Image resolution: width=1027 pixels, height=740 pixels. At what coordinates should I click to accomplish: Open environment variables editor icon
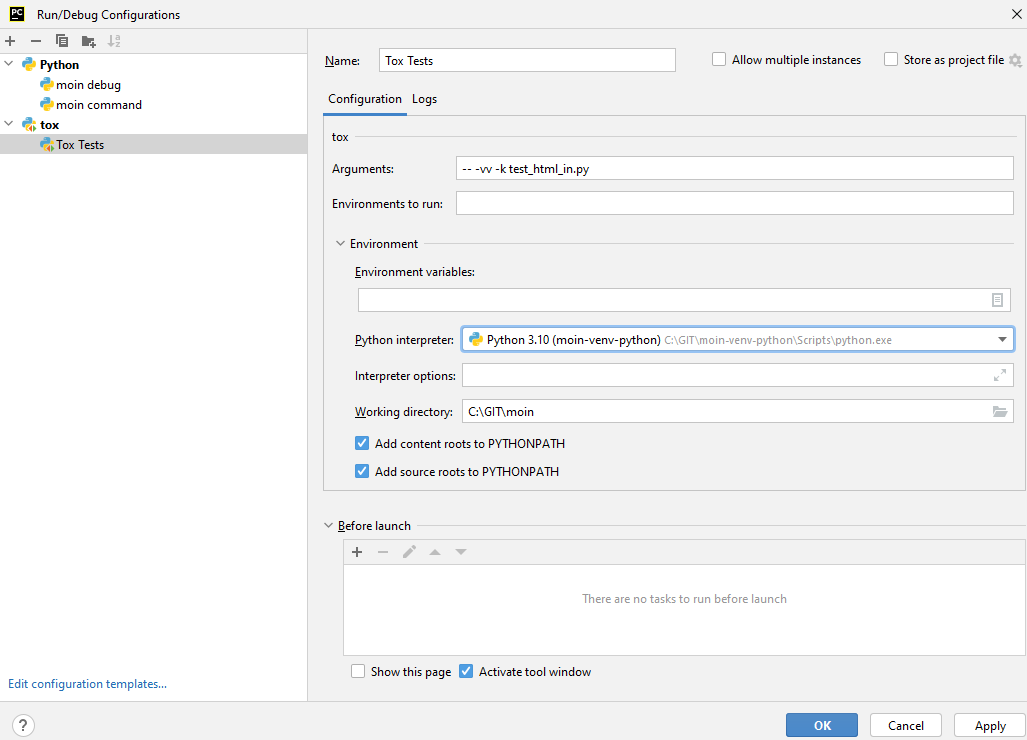[x=997, y=300]
